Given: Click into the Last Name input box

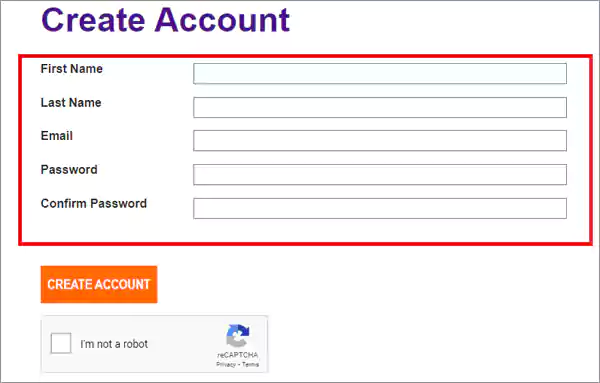Looking at the screenshot, I should (x=380, y=107).
